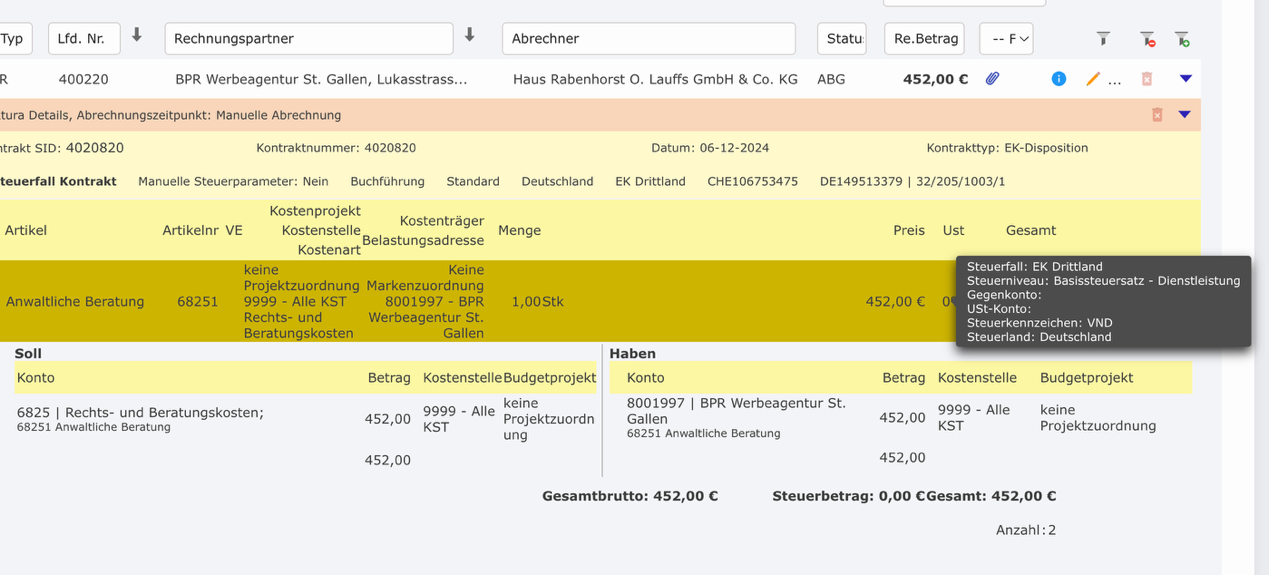Select Haus Rabenhorst O. Lauffs abrechner cell

(x=655, y=79)
